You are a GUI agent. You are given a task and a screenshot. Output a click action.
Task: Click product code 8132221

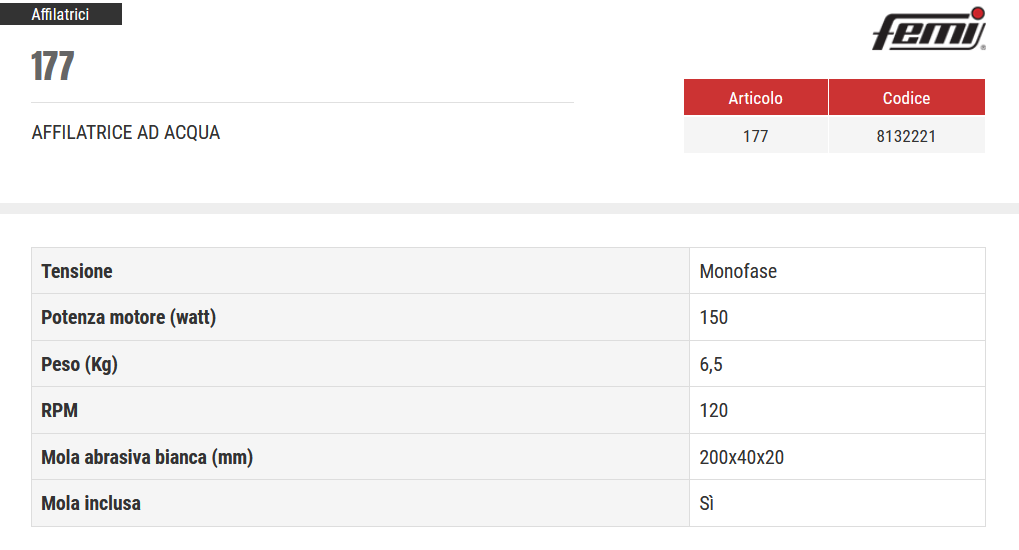907,136
